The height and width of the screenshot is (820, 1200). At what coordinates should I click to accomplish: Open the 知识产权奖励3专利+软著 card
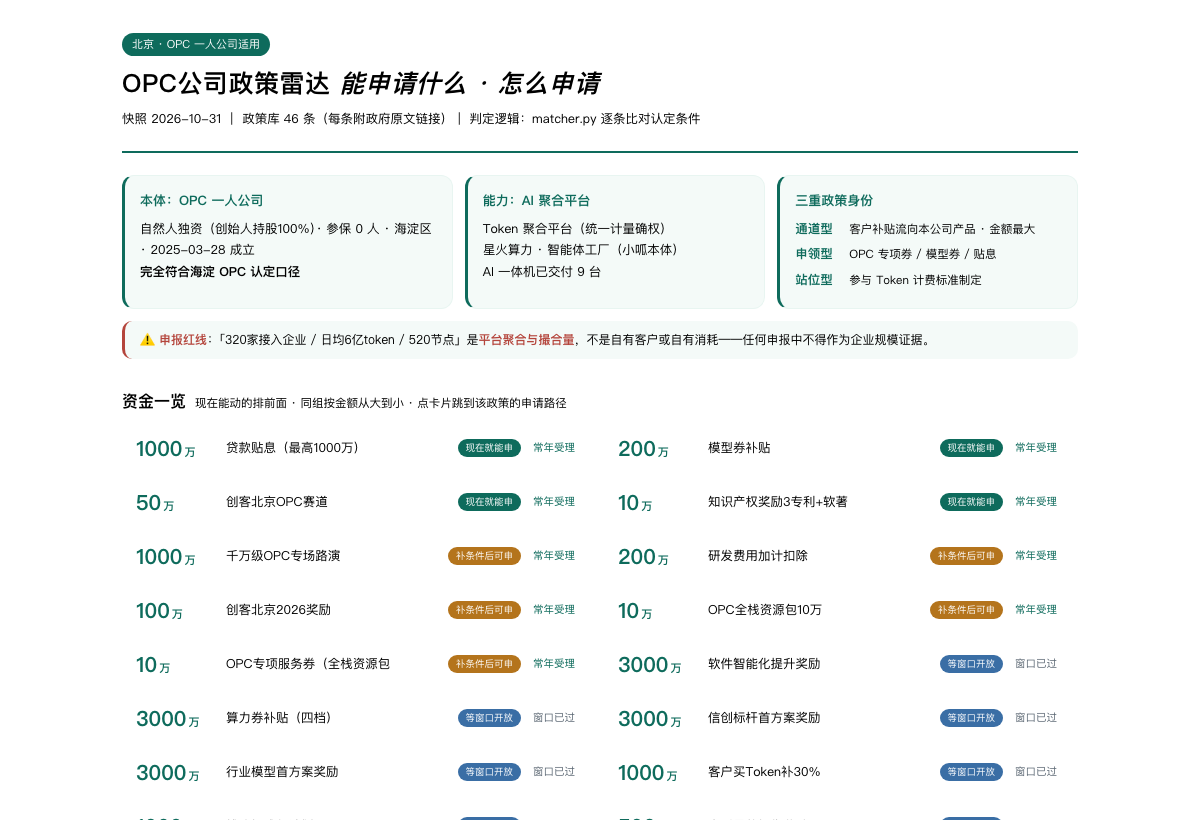click(x=841, y=502)
